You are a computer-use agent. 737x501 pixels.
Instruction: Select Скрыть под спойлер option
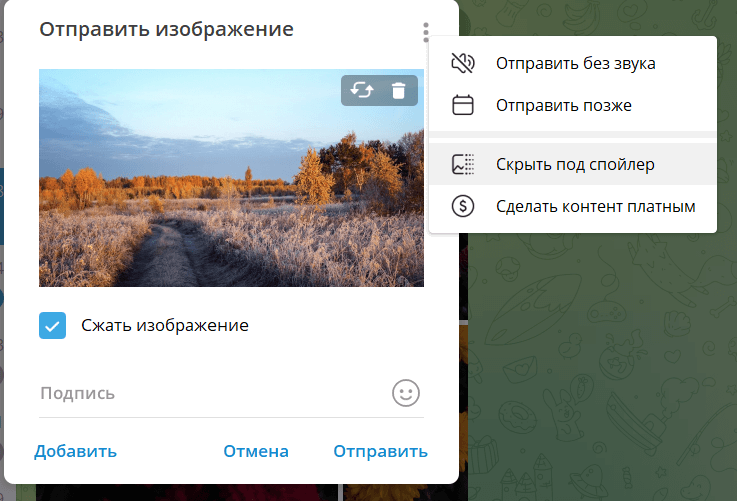click(573, 164)
